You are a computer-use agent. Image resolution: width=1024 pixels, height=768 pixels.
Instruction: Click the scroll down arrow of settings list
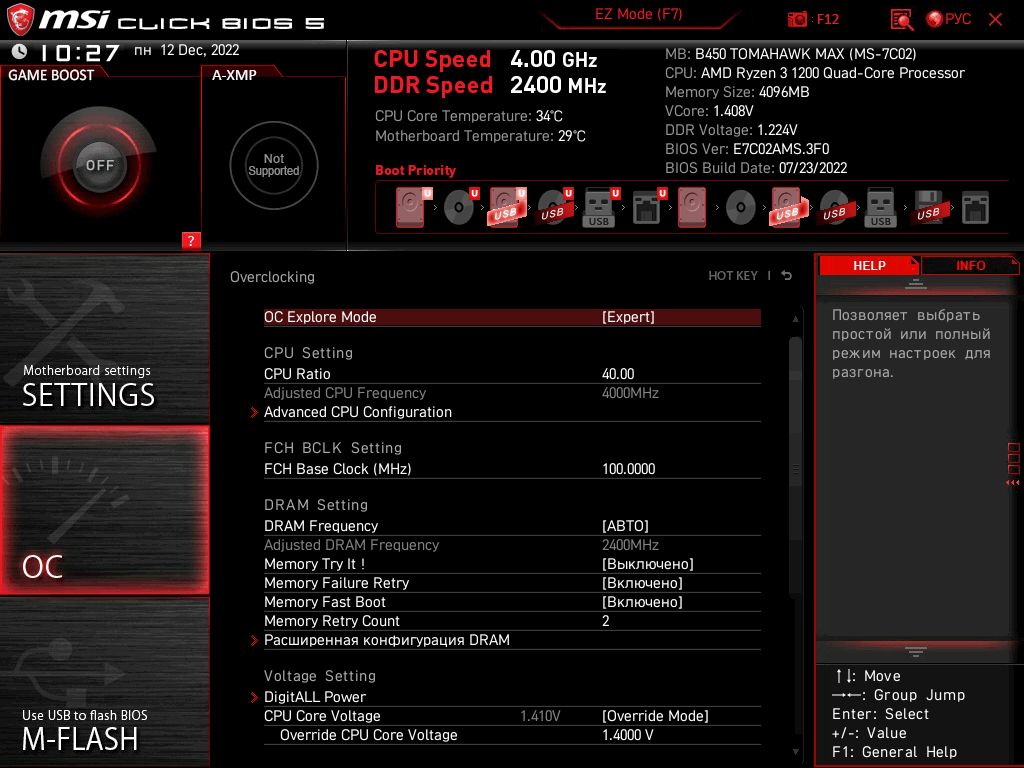(795, 752)
